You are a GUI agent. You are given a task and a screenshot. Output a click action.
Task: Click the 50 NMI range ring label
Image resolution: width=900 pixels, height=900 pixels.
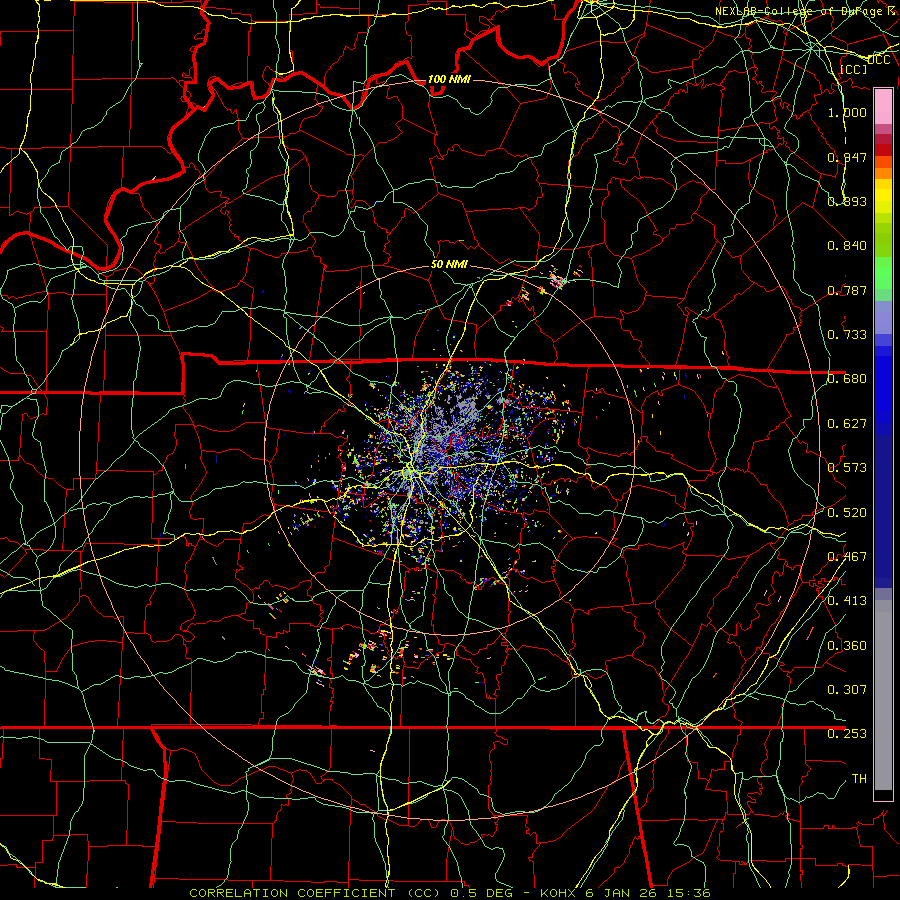(449, 265)
